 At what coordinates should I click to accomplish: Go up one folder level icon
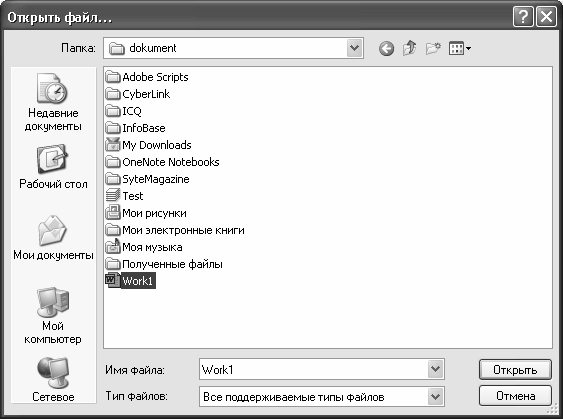pos(410,48)
